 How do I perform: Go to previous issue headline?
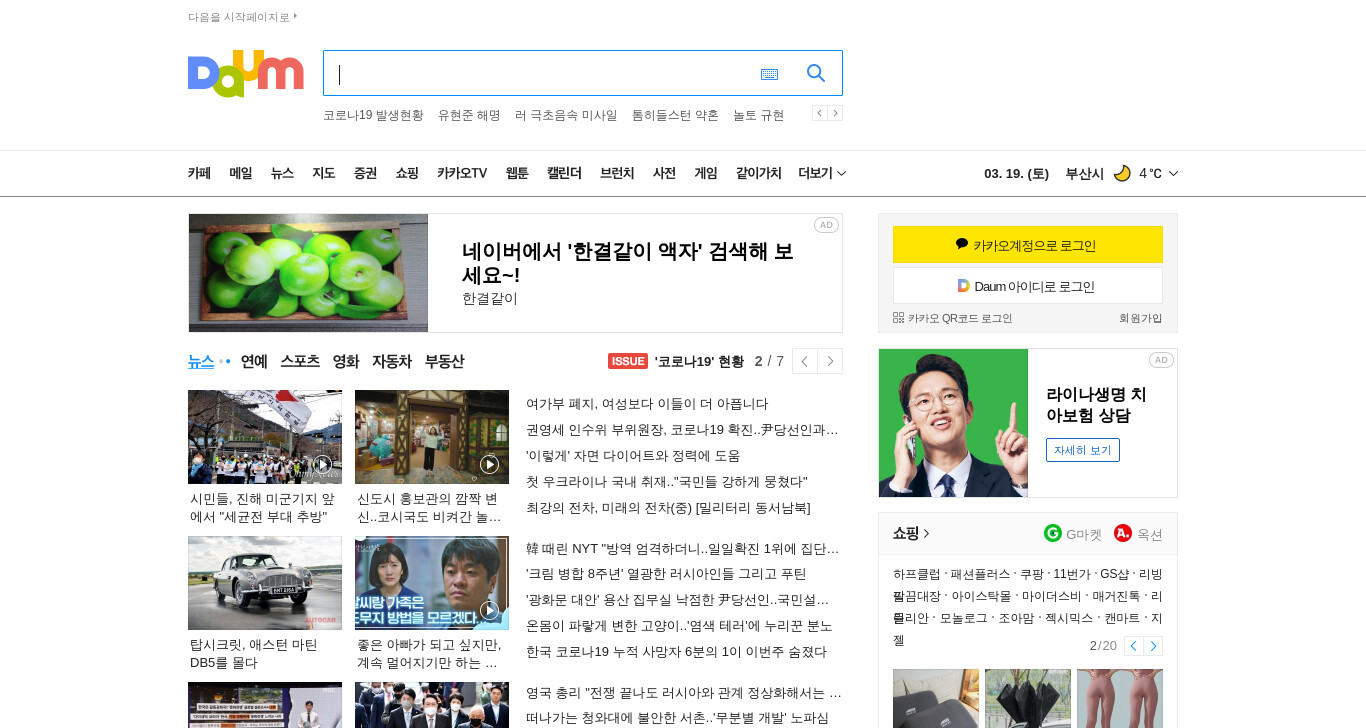(x=805, y=361)
